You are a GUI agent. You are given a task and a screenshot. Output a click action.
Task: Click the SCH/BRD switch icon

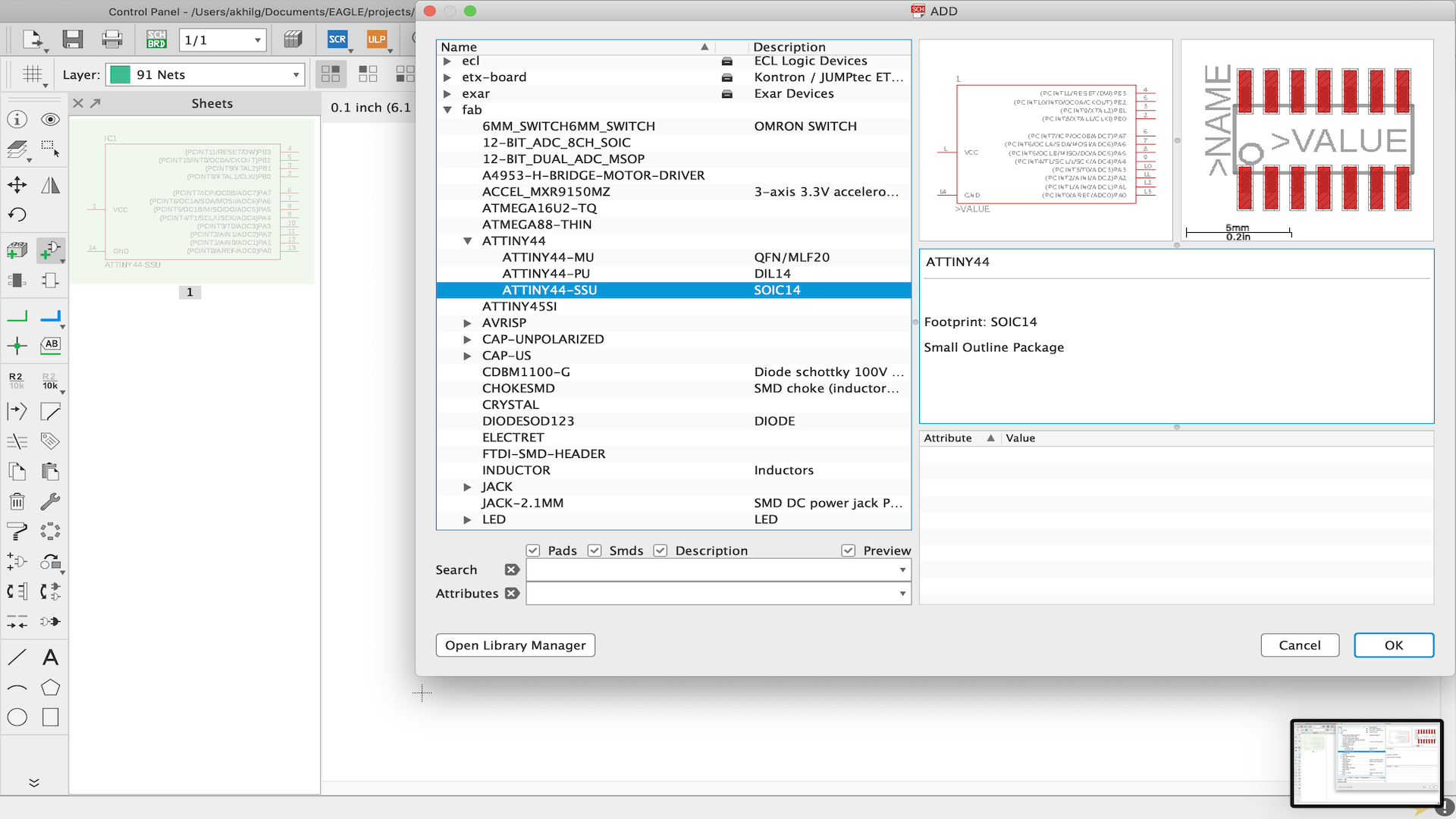pyautogui.click(x=156, y=39)
